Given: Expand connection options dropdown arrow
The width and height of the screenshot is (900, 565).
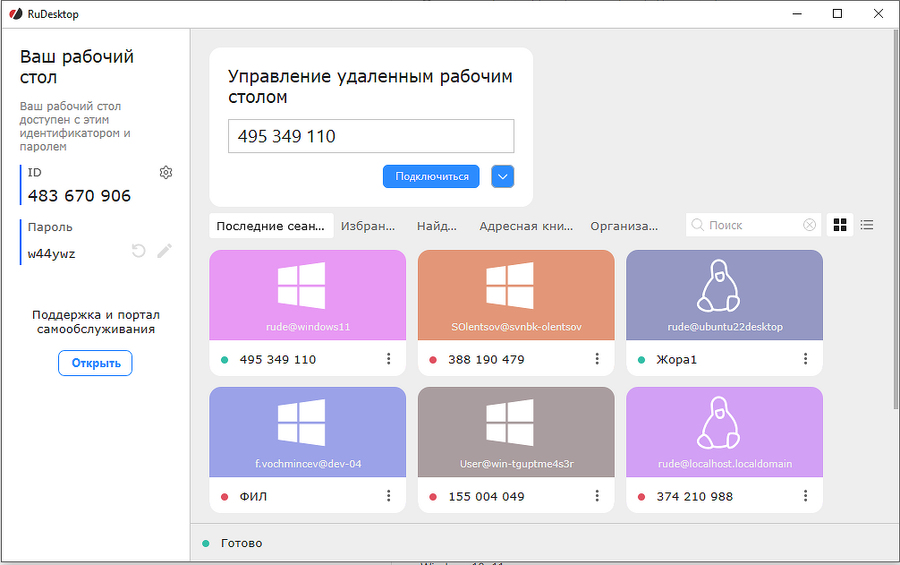Looking at the screenshot, I should click(x=502, y=176).
